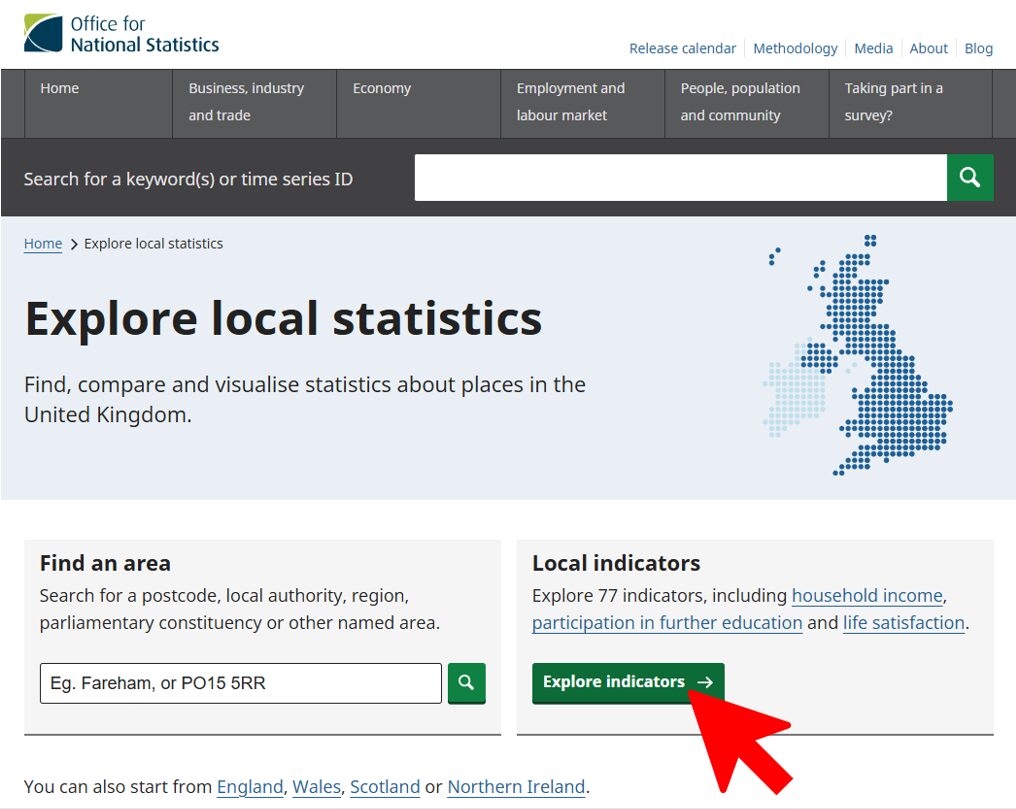Open the Home navigation tab
Image resolution: width=1016 pixels, height=809 pixels.
tap(59, 88)
